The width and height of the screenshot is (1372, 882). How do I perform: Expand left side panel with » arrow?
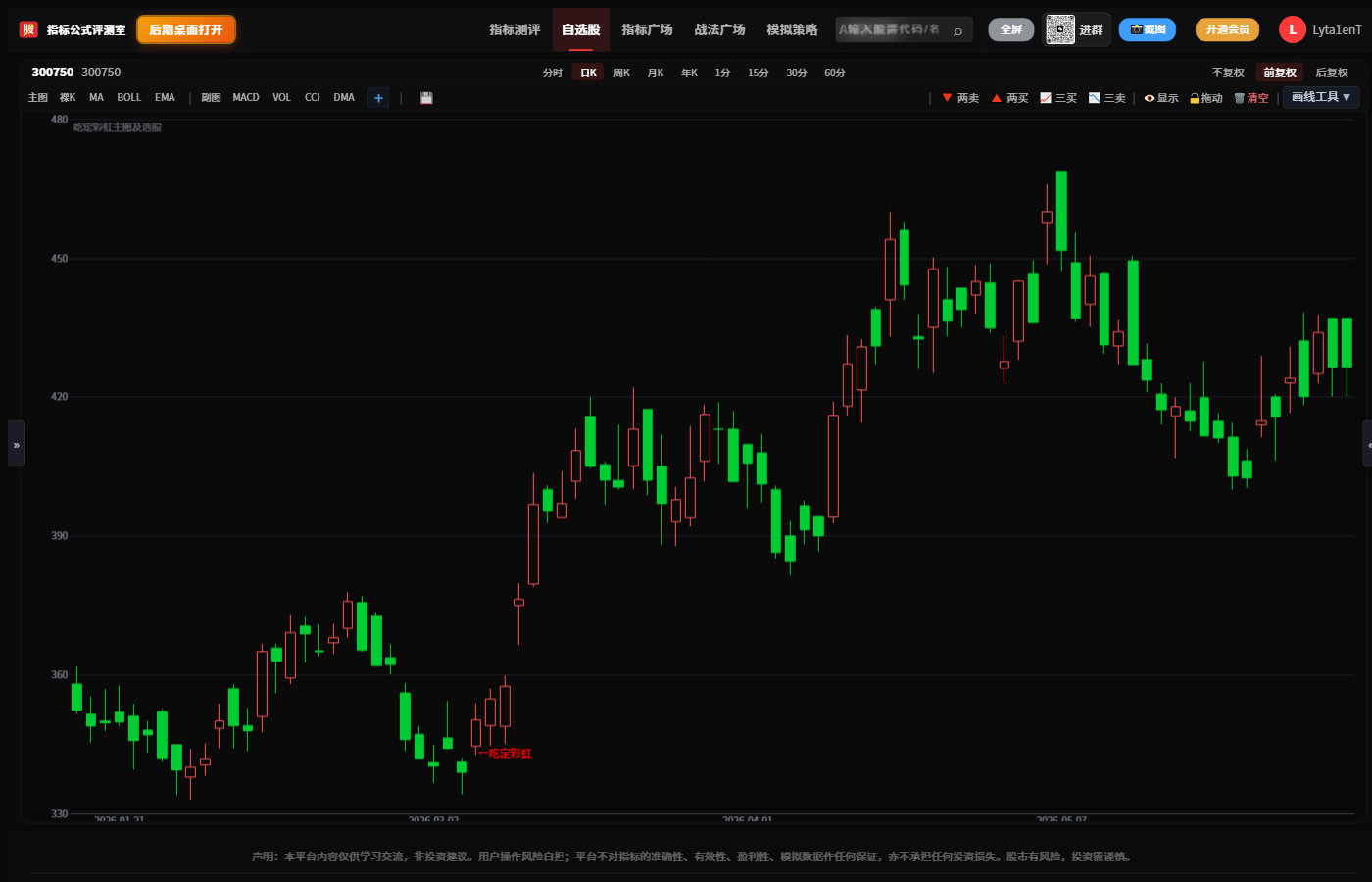pyautogui.click(x=17, y=444)
